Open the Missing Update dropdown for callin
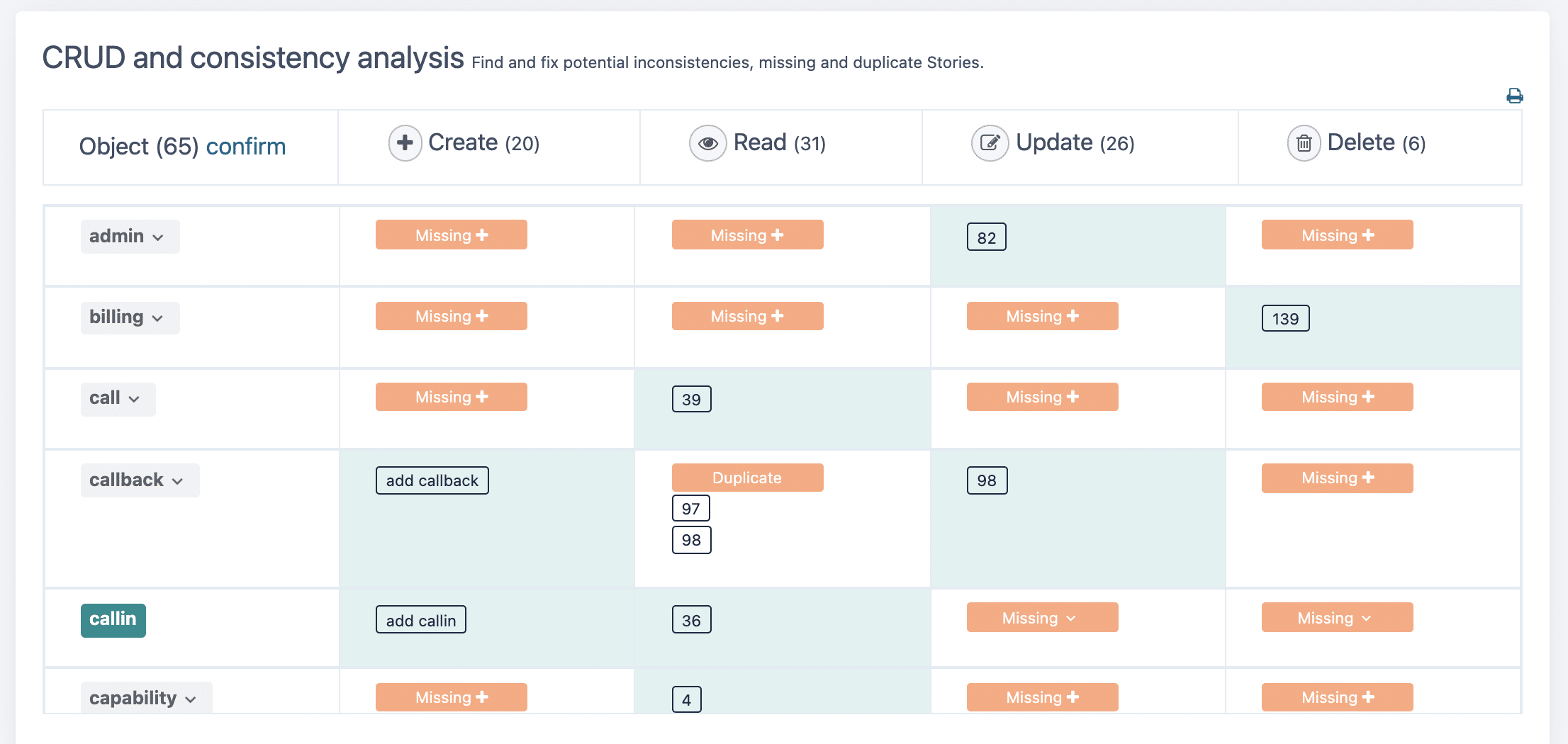The image size is (1568, 744). 1042,618
